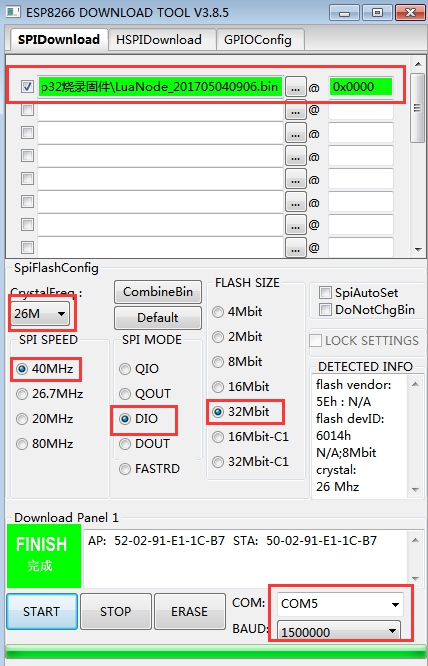Screen dimensions: 428x666
Task: Open the BAUD 1500000 dropdown
Action: 339,630
